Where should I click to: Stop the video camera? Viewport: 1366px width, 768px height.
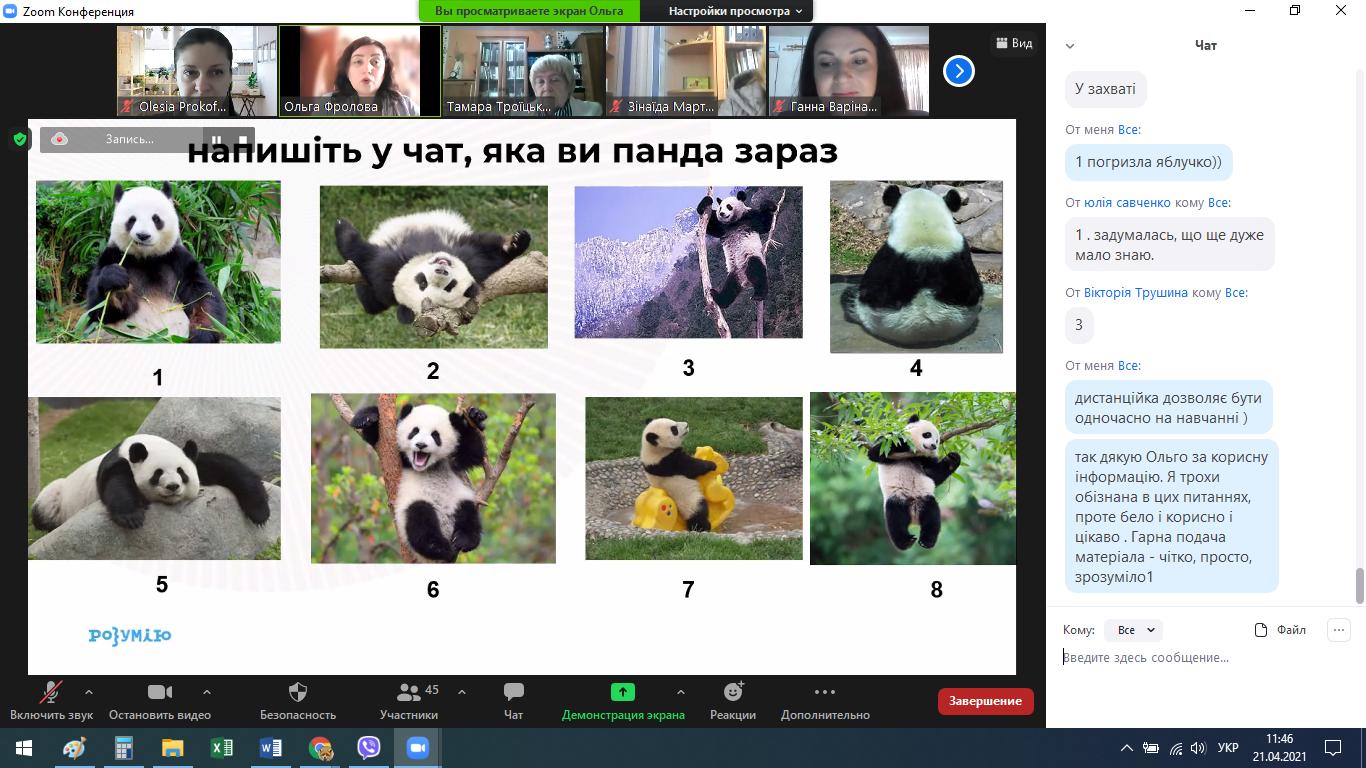[x=160, y=692]
